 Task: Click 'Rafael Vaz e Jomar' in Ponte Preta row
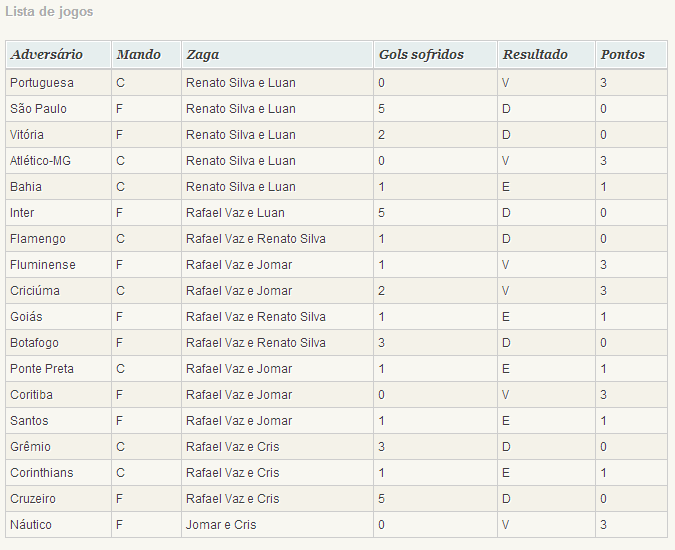click(x=239, y=369)
